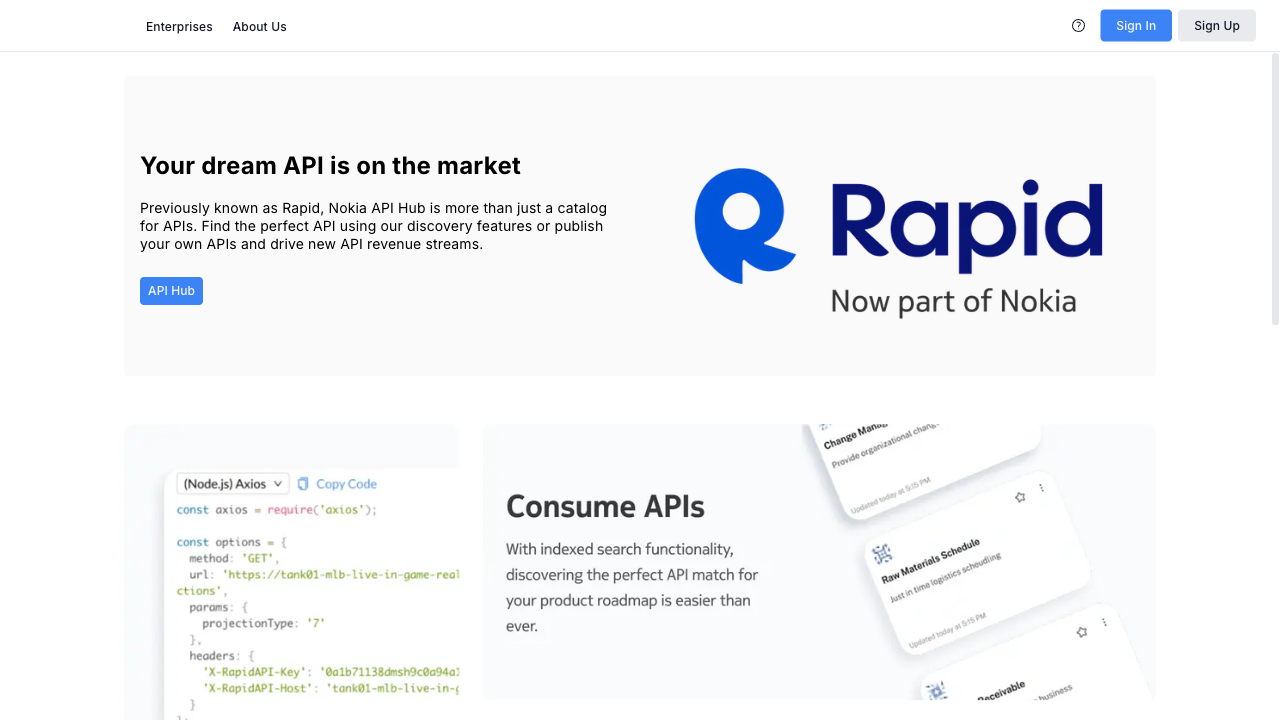The width and height of the screenshot is (1280, 720).
Task: Open the help question mark icon
Action: pos(1078,26)
